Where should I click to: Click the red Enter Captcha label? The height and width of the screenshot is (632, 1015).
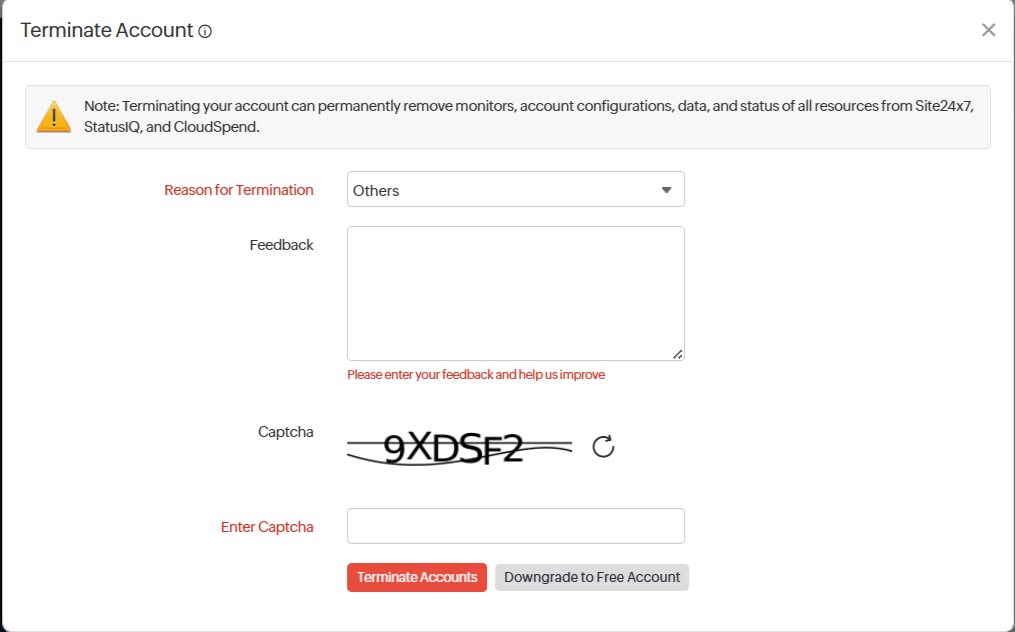click(x=267, y=527)
